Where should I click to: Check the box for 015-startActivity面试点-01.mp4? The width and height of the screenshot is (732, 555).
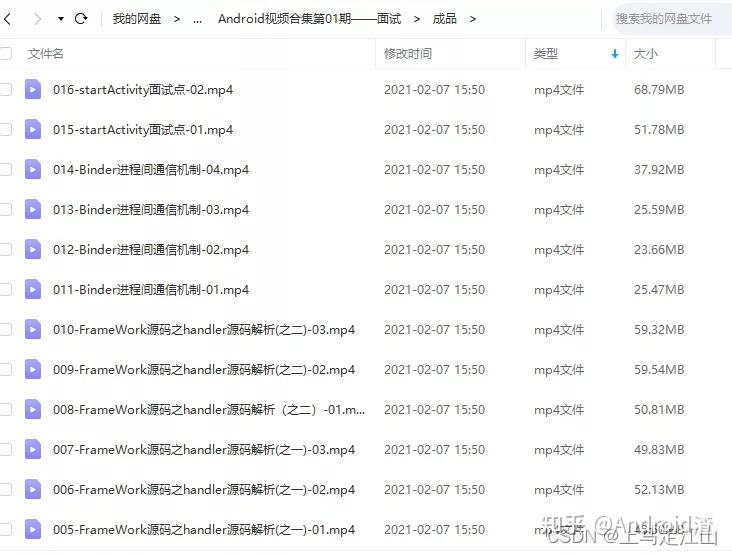coord(5,129)
